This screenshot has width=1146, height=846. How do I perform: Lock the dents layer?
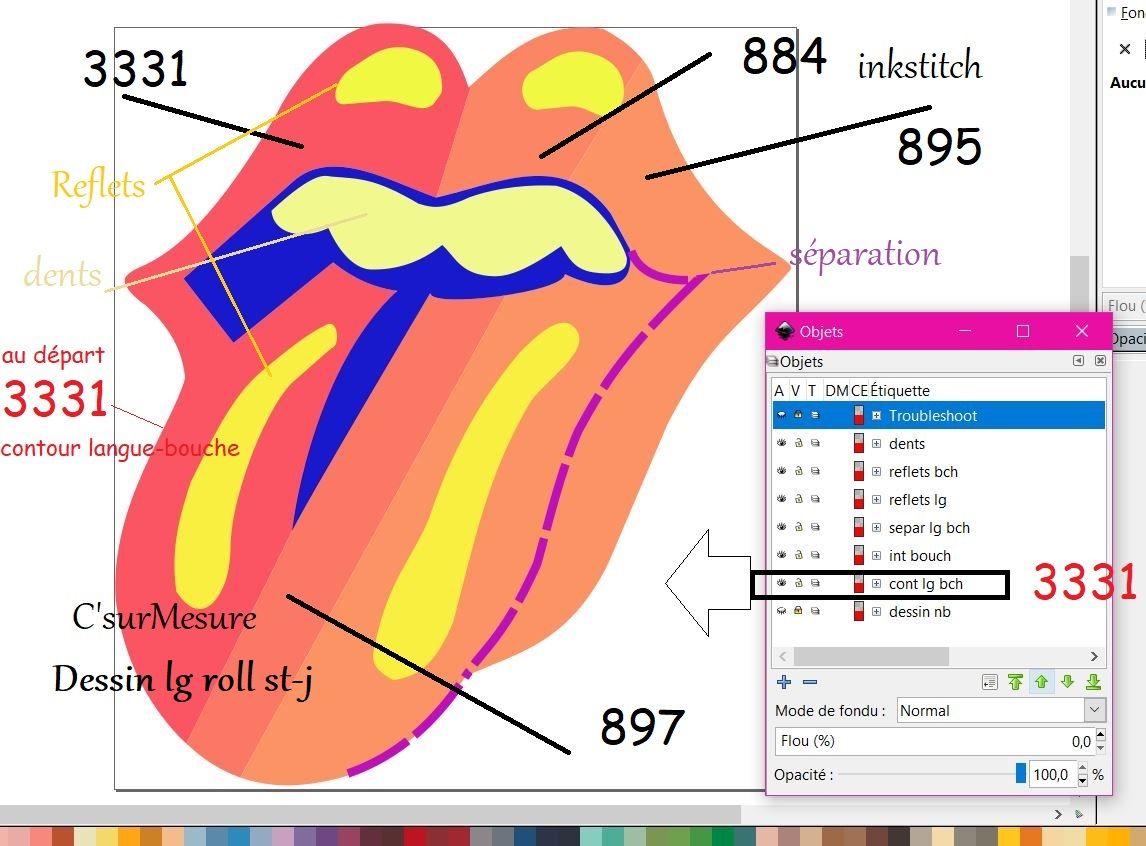click(x=798, y=443)
